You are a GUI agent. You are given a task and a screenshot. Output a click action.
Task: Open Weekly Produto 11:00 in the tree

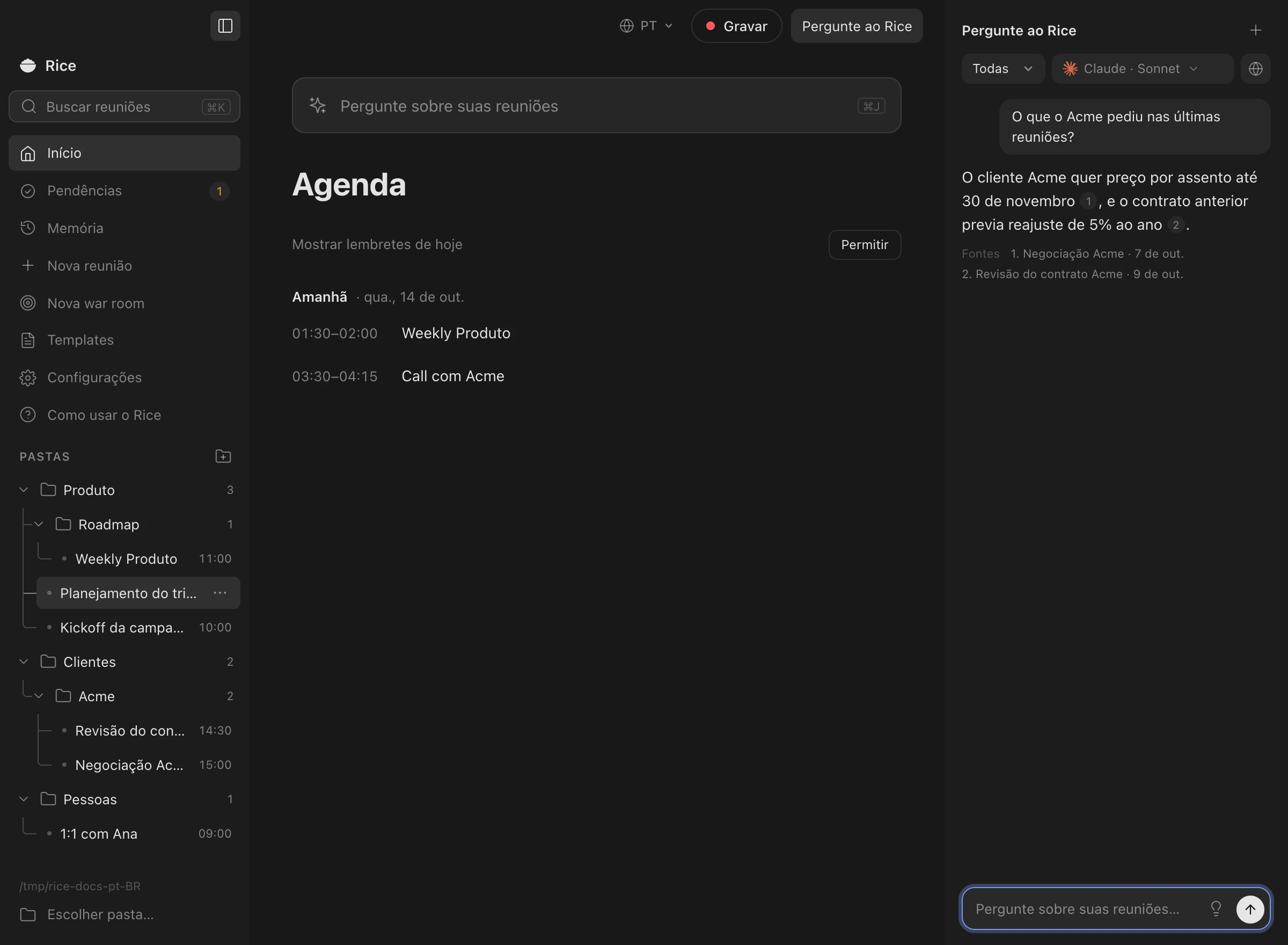pyautogui.click(x=146, y=558)
